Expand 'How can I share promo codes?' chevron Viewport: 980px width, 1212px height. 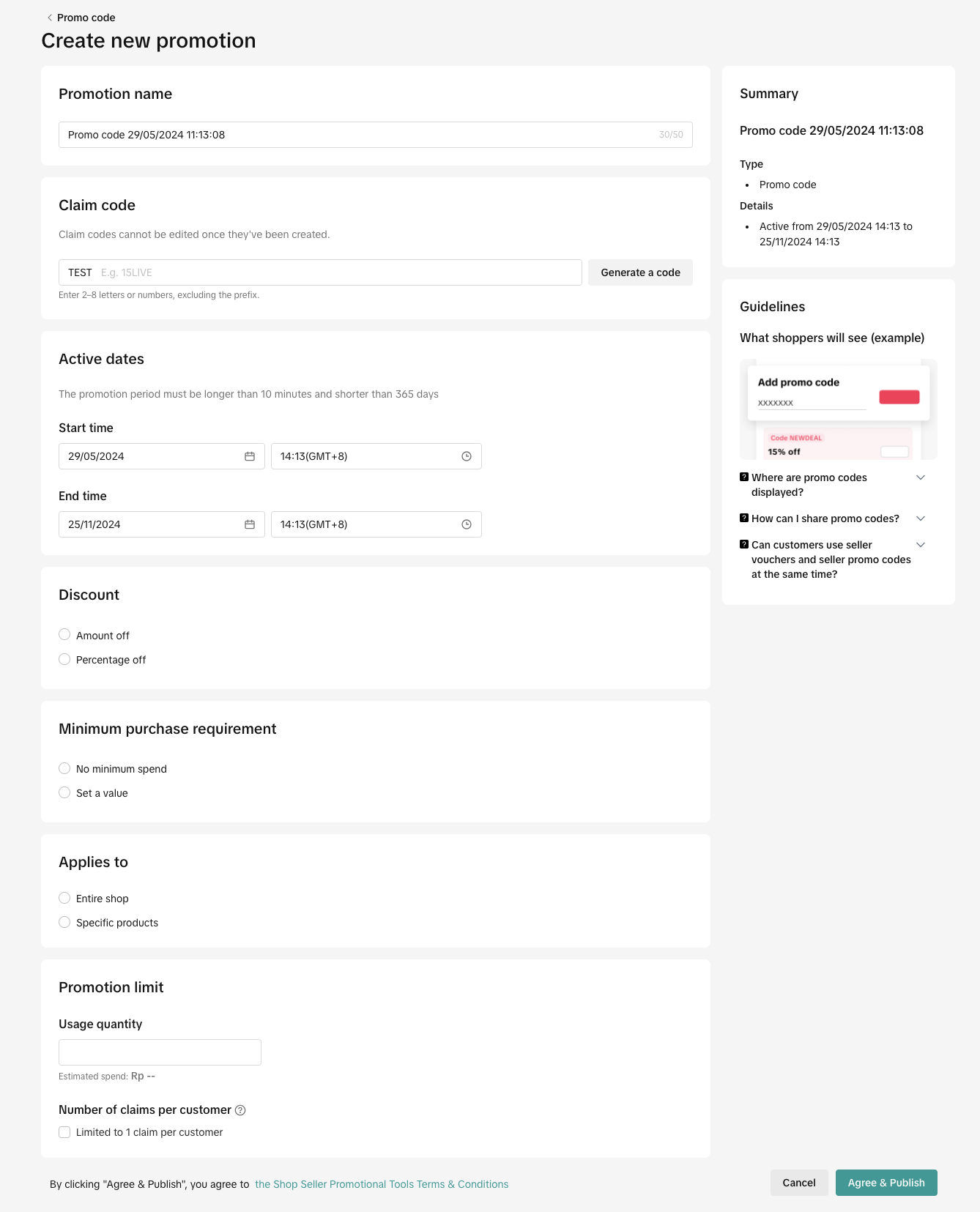tap(921, 518)
